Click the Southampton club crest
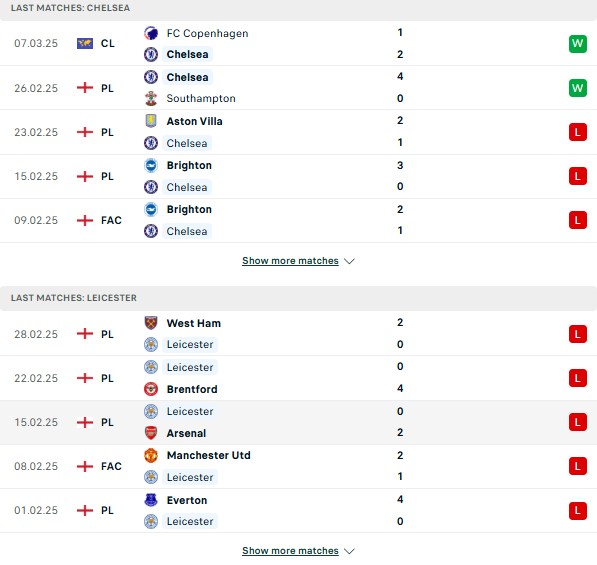597x565 pixels. (x=151, y=98)
